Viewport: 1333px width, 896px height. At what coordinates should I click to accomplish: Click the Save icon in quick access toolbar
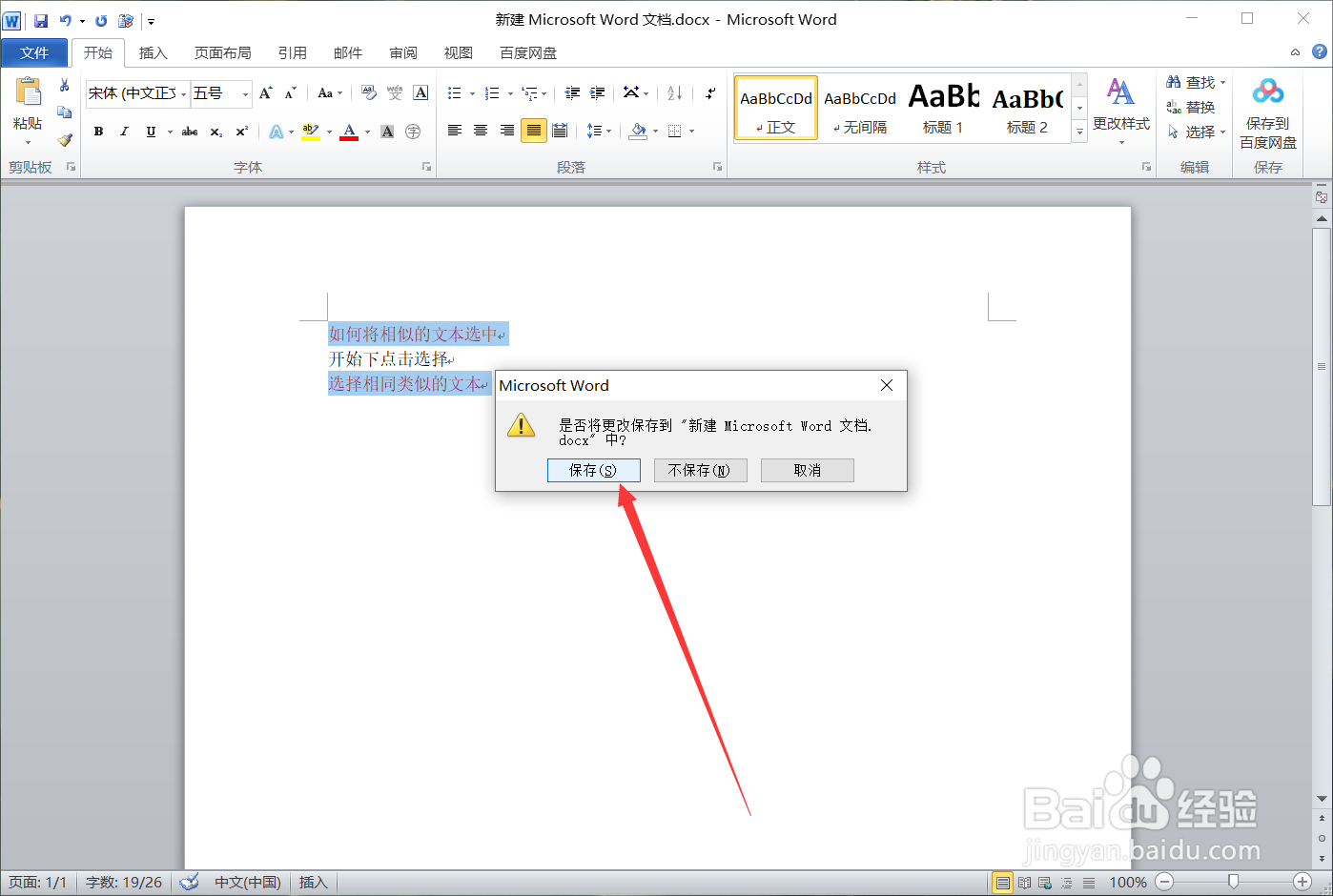click(x=41, y=20)
